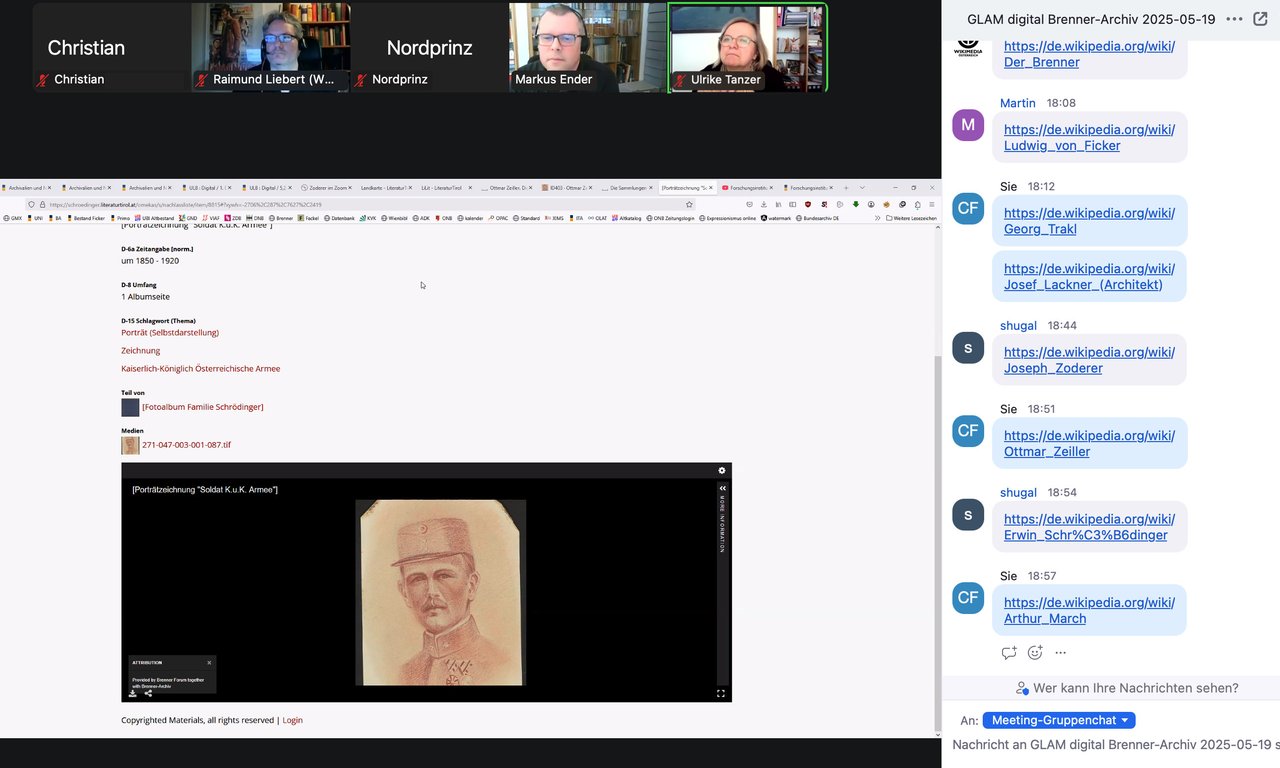Click the media file thumbnail image
1280x768 pixels.
[130, 445]
